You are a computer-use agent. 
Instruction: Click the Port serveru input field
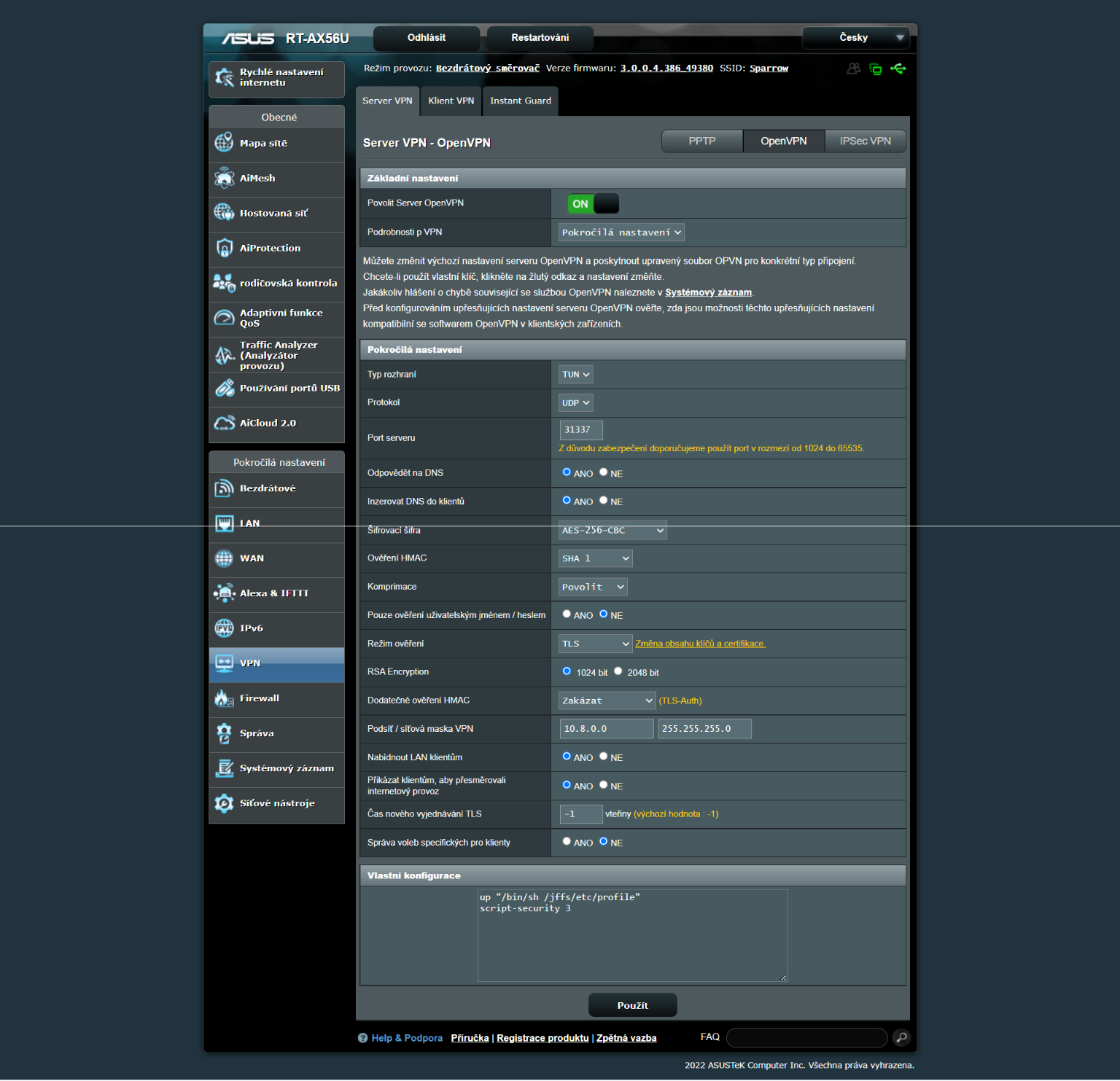[580, 430]
